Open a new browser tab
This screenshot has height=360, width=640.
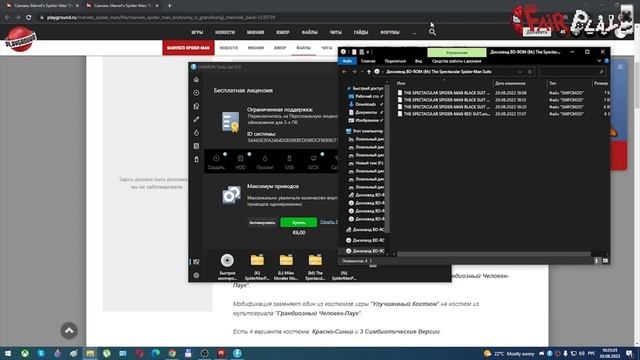(x=169, y=5)
